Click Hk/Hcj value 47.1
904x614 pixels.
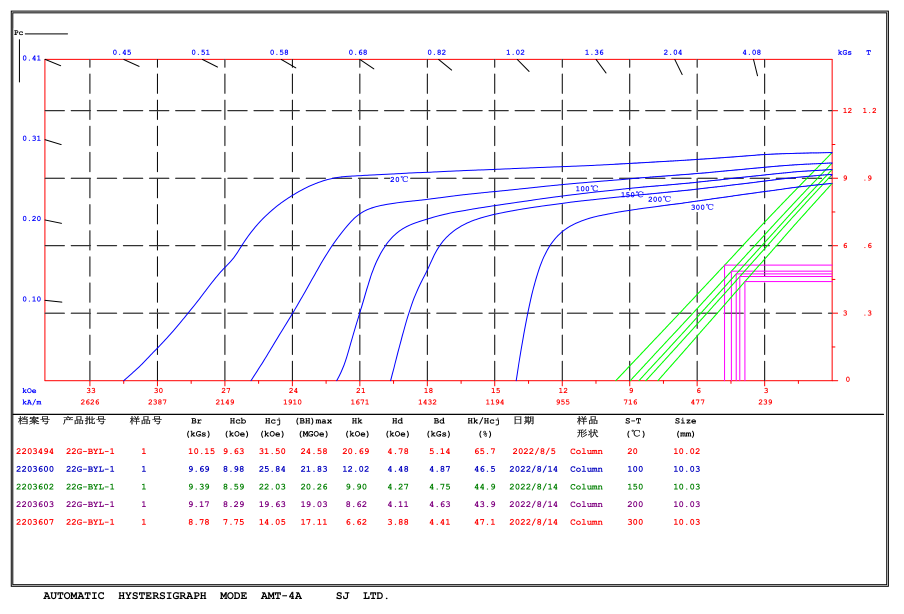point(485,522)
